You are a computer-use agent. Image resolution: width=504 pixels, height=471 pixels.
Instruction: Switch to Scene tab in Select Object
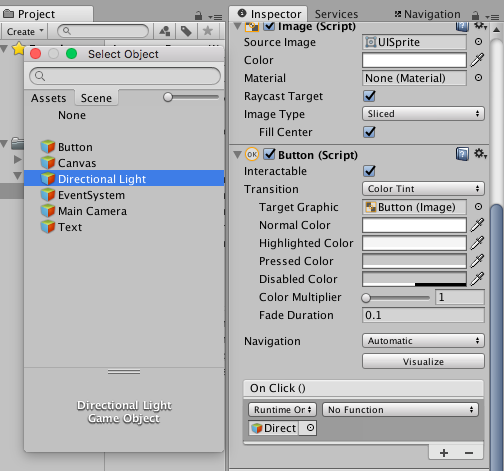tap(96, 98)
